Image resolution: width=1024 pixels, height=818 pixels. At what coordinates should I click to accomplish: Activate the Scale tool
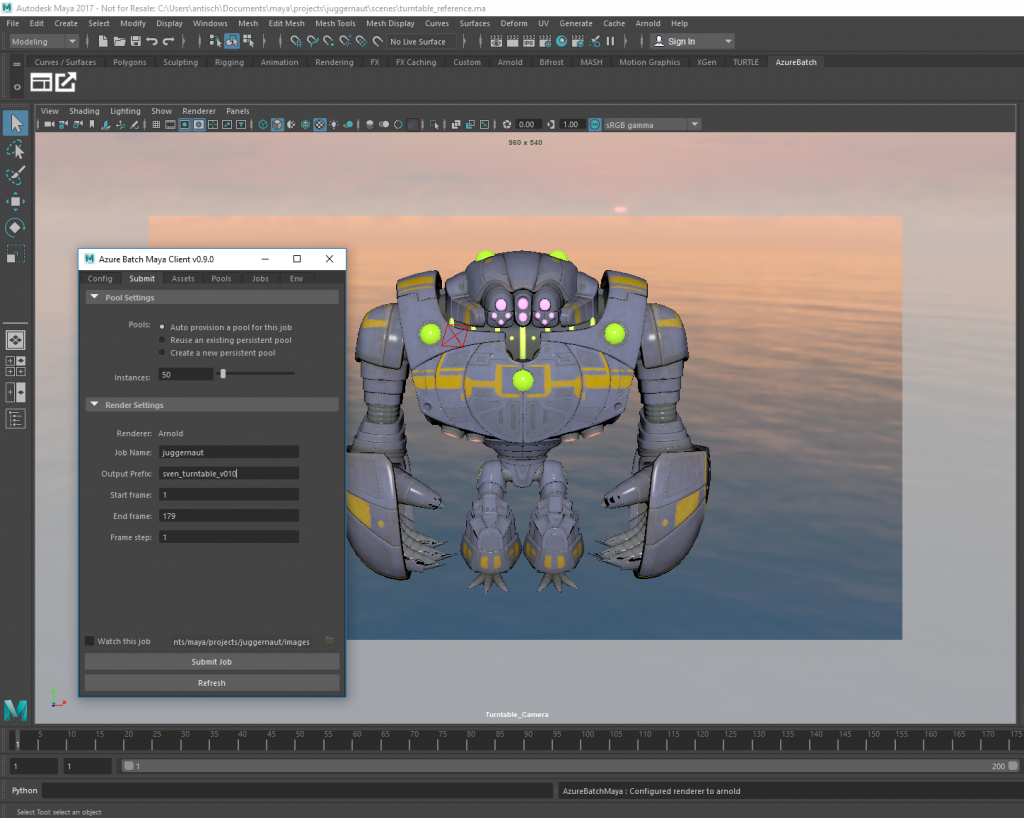click(x=16, y=254)
